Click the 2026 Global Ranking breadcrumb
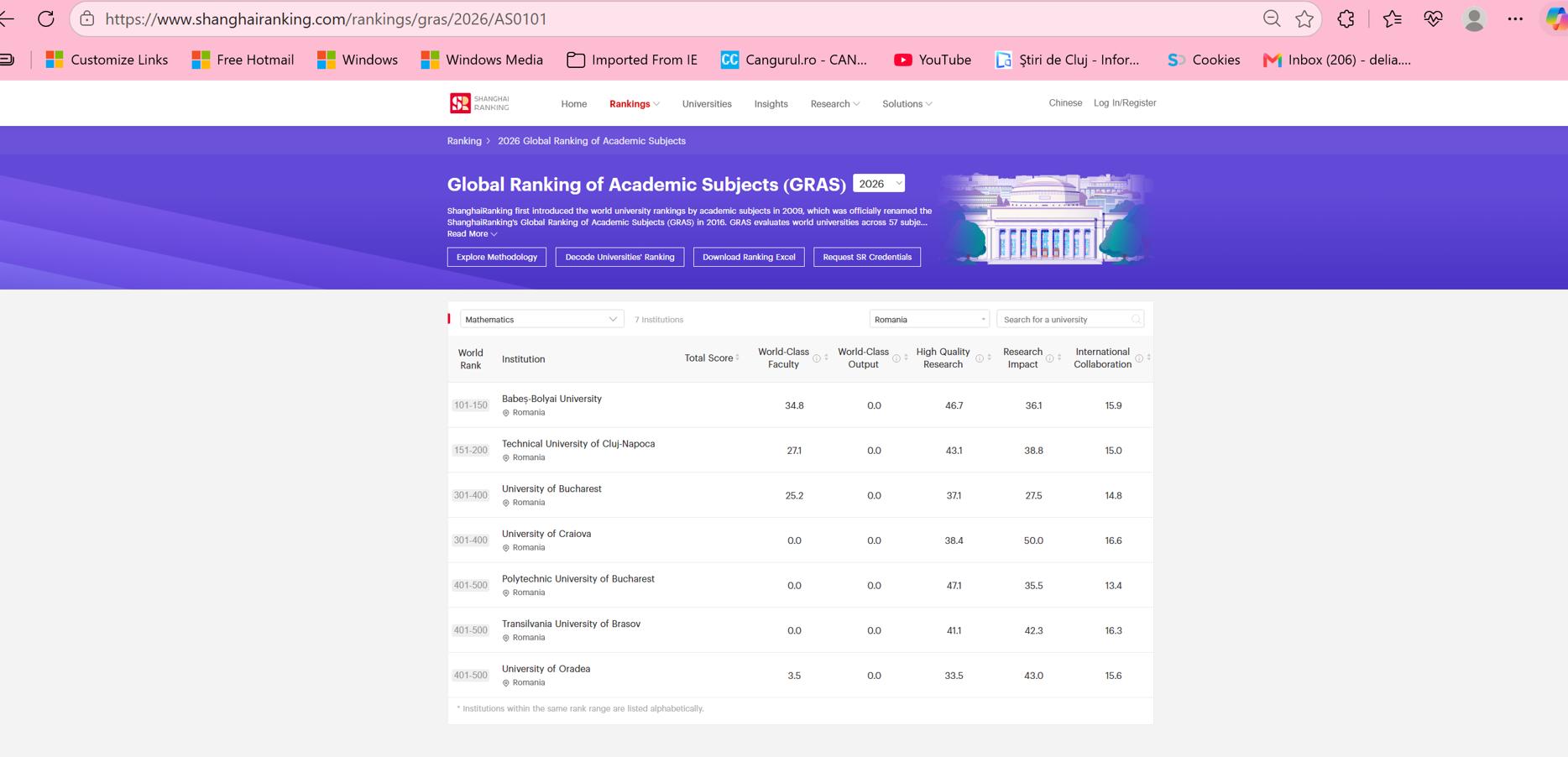This screenshot has height=757, width=1568. (592, 141)
